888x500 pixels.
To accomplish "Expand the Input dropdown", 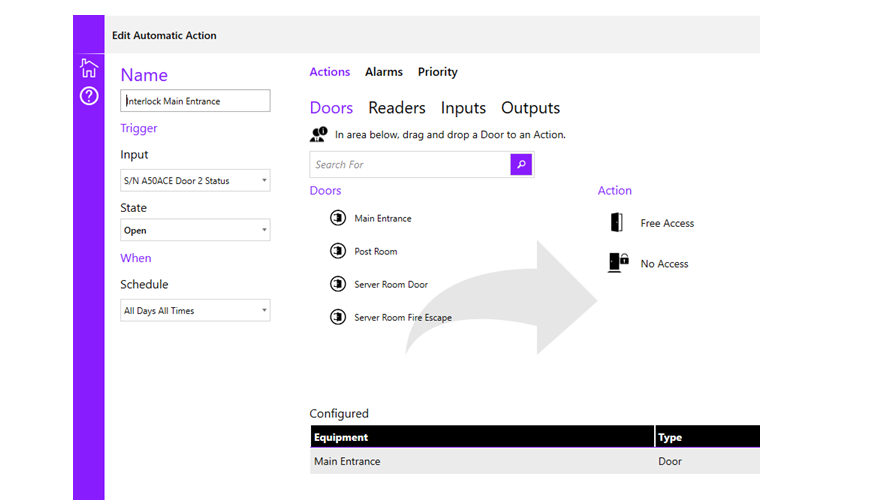I will pyautogui.click(x=195, y=181).
